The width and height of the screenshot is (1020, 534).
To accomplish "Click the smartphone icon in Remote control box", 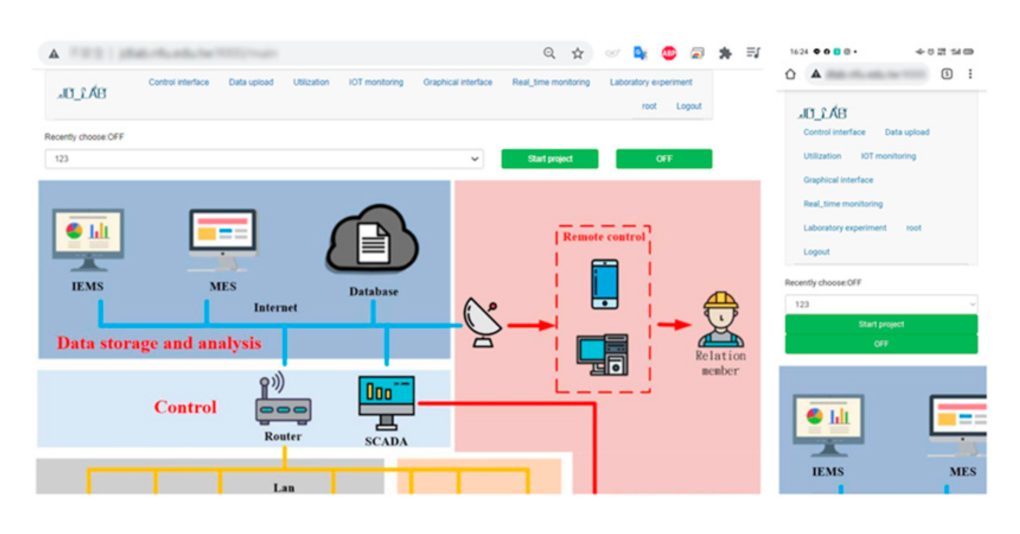I will (x=604, y=284).
